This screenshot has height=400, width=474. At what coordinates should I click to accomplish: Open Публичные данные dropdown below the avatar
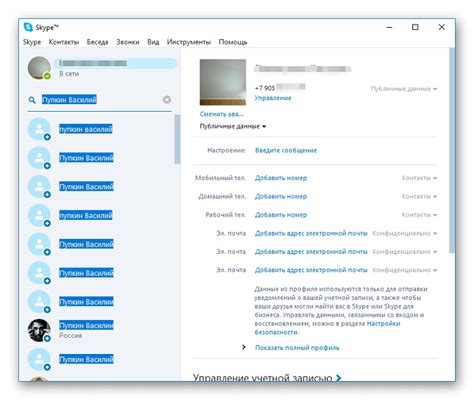pos(233,126)
